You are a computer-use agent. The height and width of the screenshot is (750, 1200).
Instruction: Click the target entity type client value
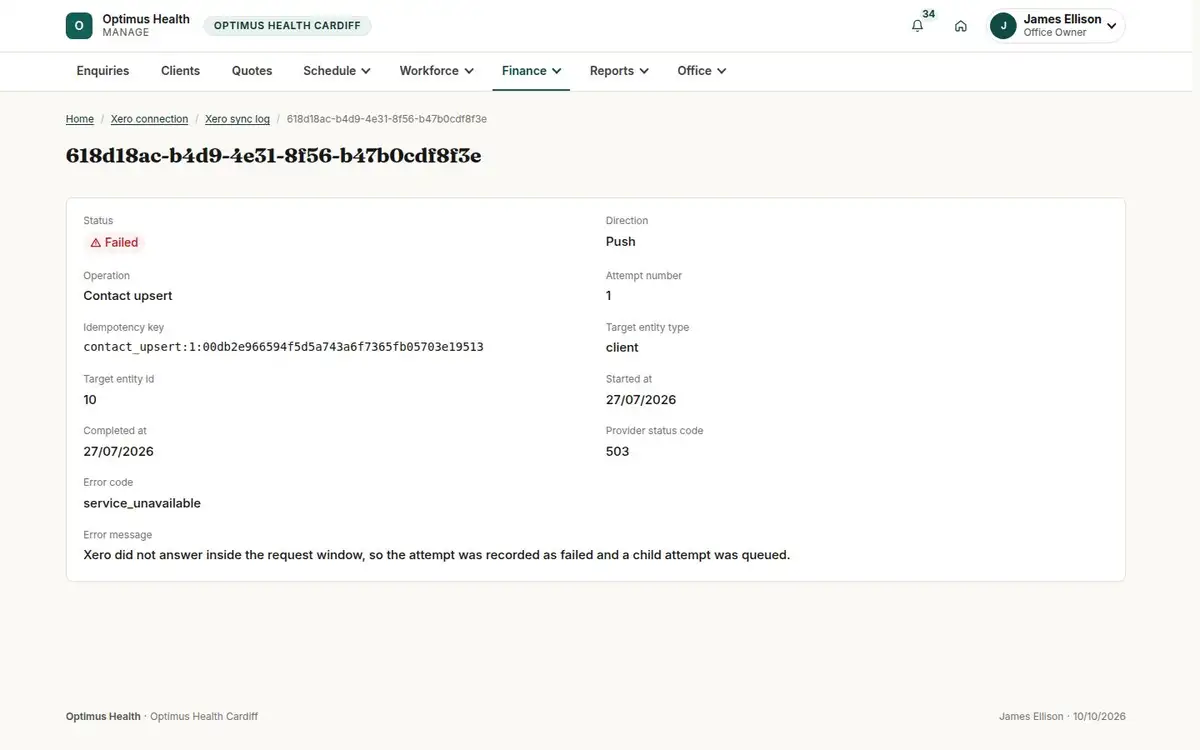pos(622,348)
